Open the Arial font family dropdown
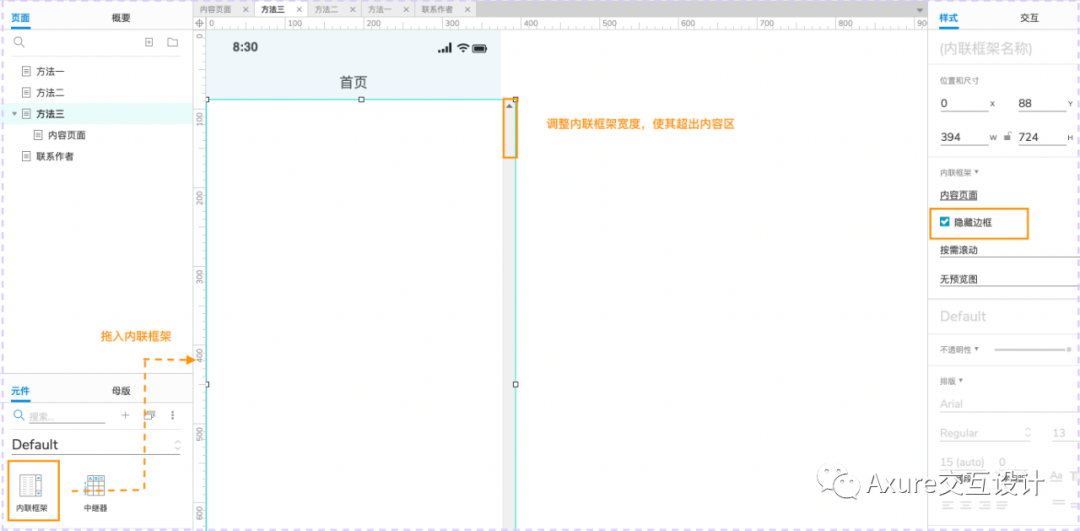This screenshot has height=531, width=1080. tap(1009, 404)
